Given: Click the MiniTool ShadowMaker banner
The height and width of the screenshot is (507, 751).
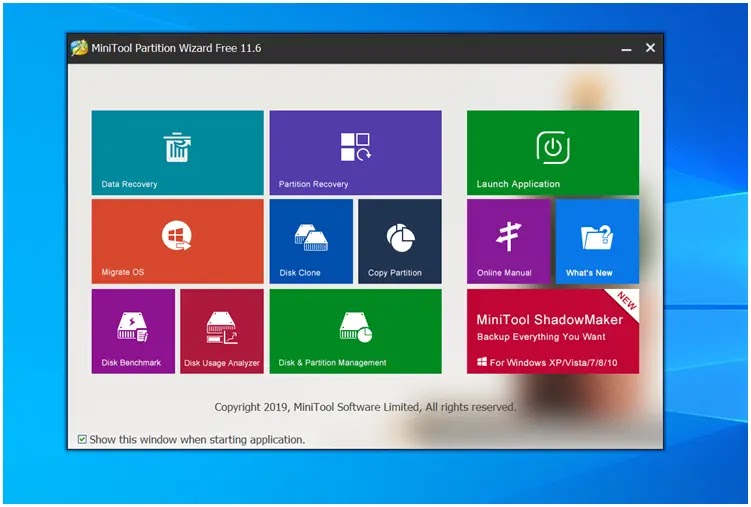Looking at the screenshot, I should (x=553, y=331).
